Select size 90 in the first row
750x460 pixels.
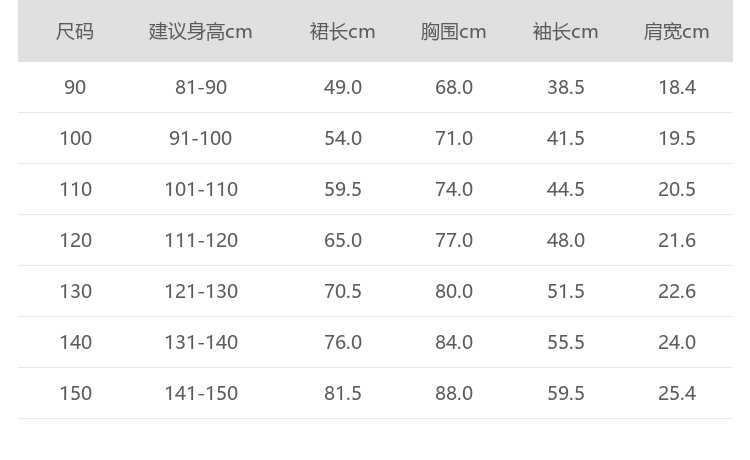(75, 87)
